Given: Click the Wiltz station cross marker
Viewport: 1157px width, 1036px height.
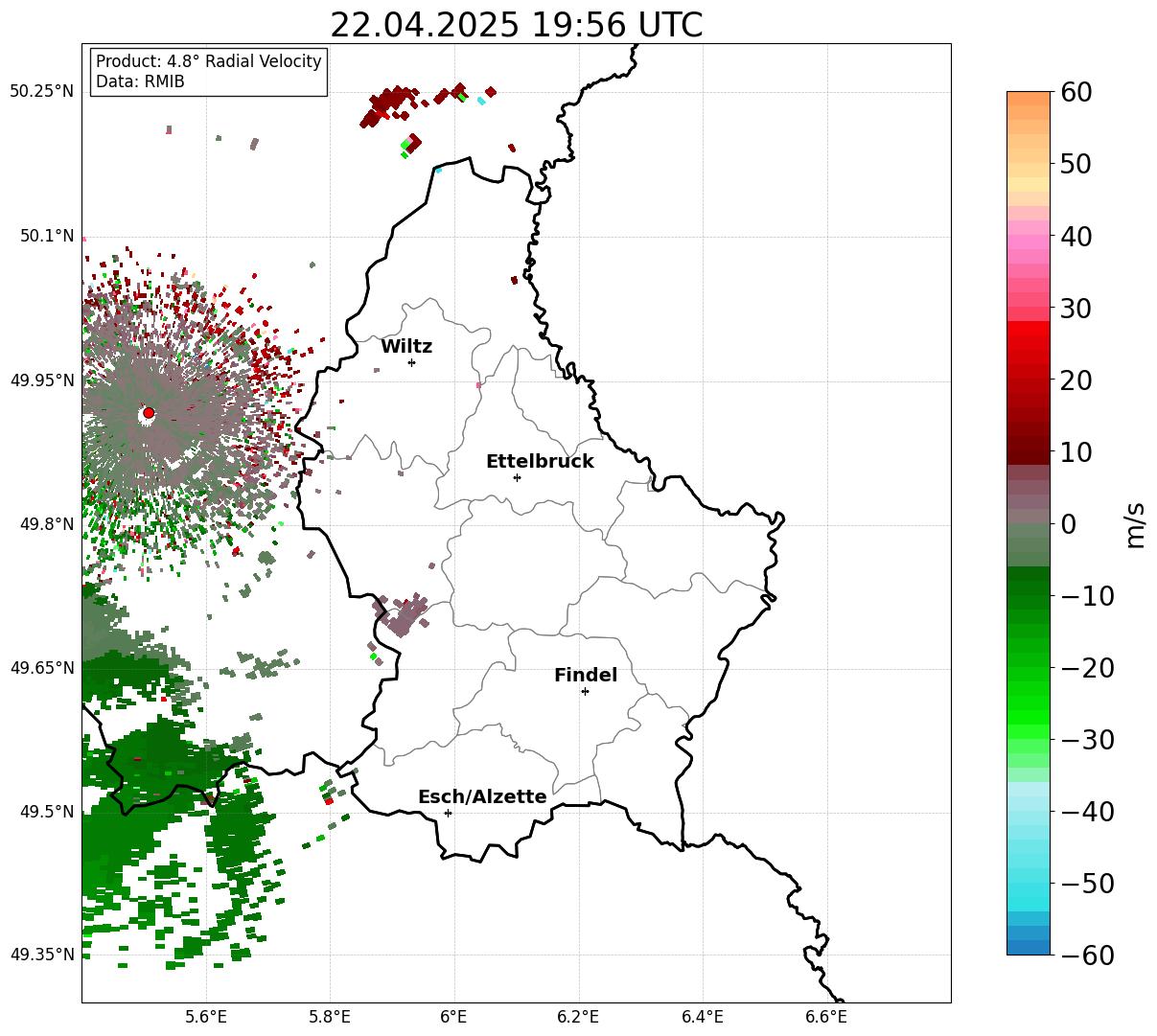Looking at the screenshot, I should point(411,362).
